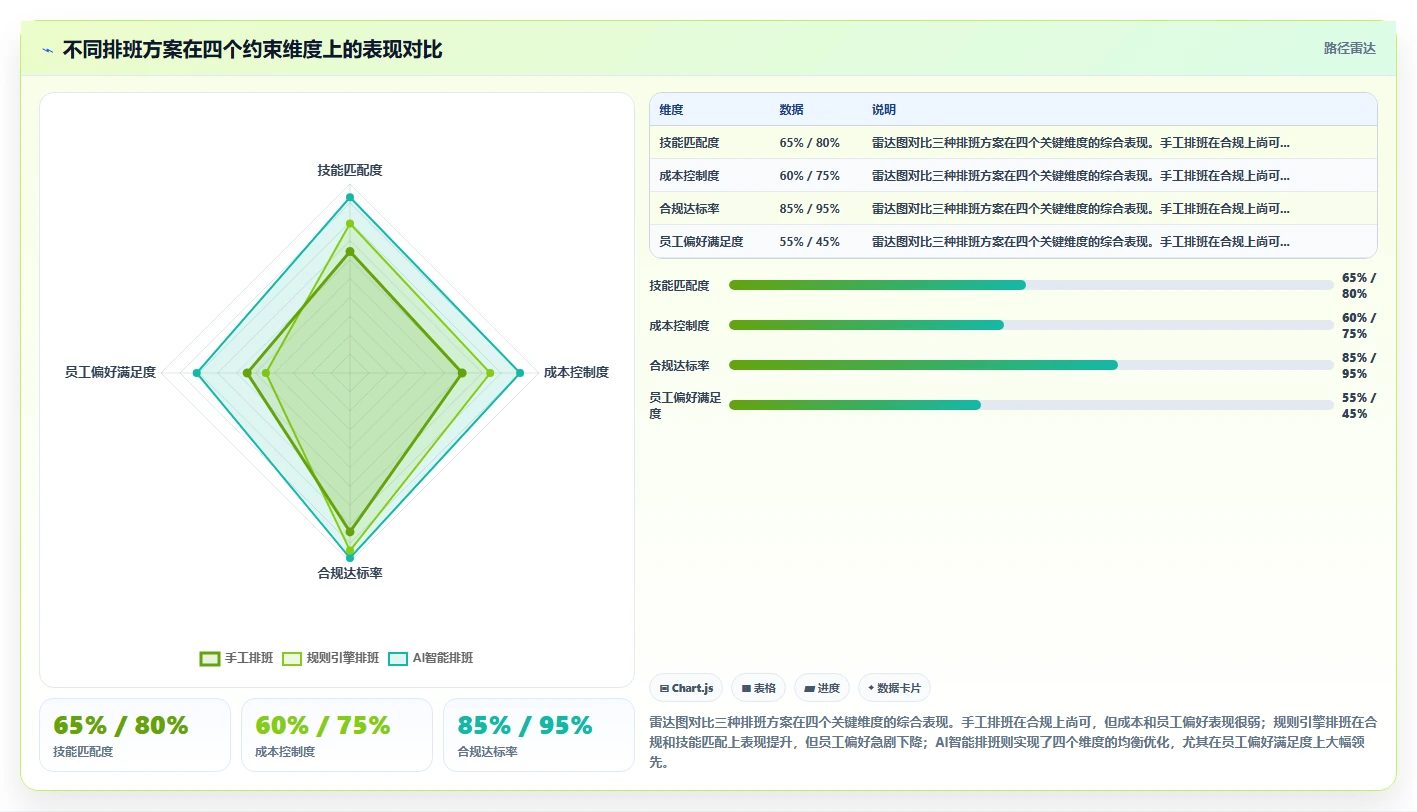Click the 合规达标率 label beside its progress bar

click(x=679, y=366)
